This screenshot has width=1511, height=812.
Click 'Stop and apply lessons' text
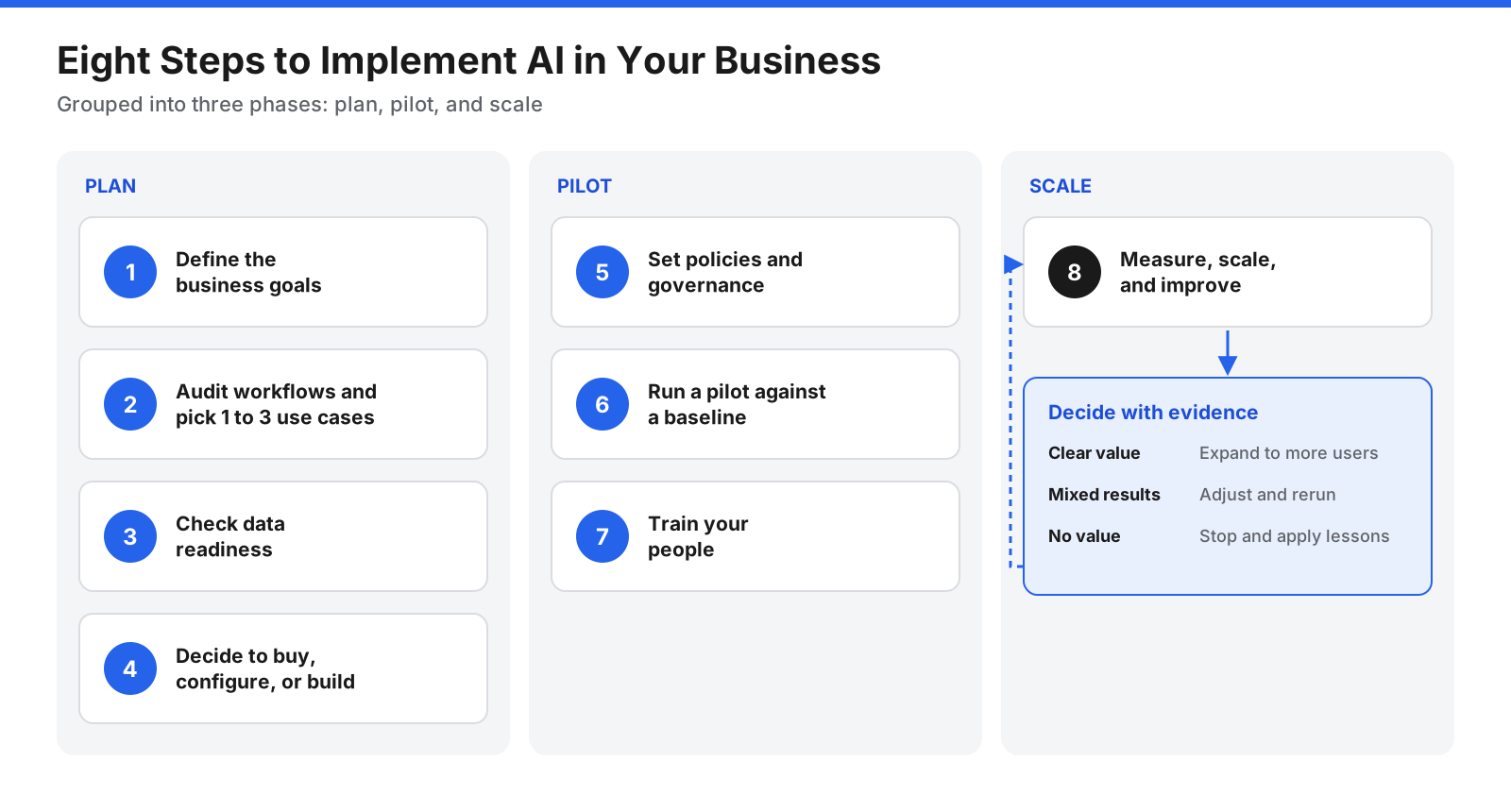coord(1294,536)
